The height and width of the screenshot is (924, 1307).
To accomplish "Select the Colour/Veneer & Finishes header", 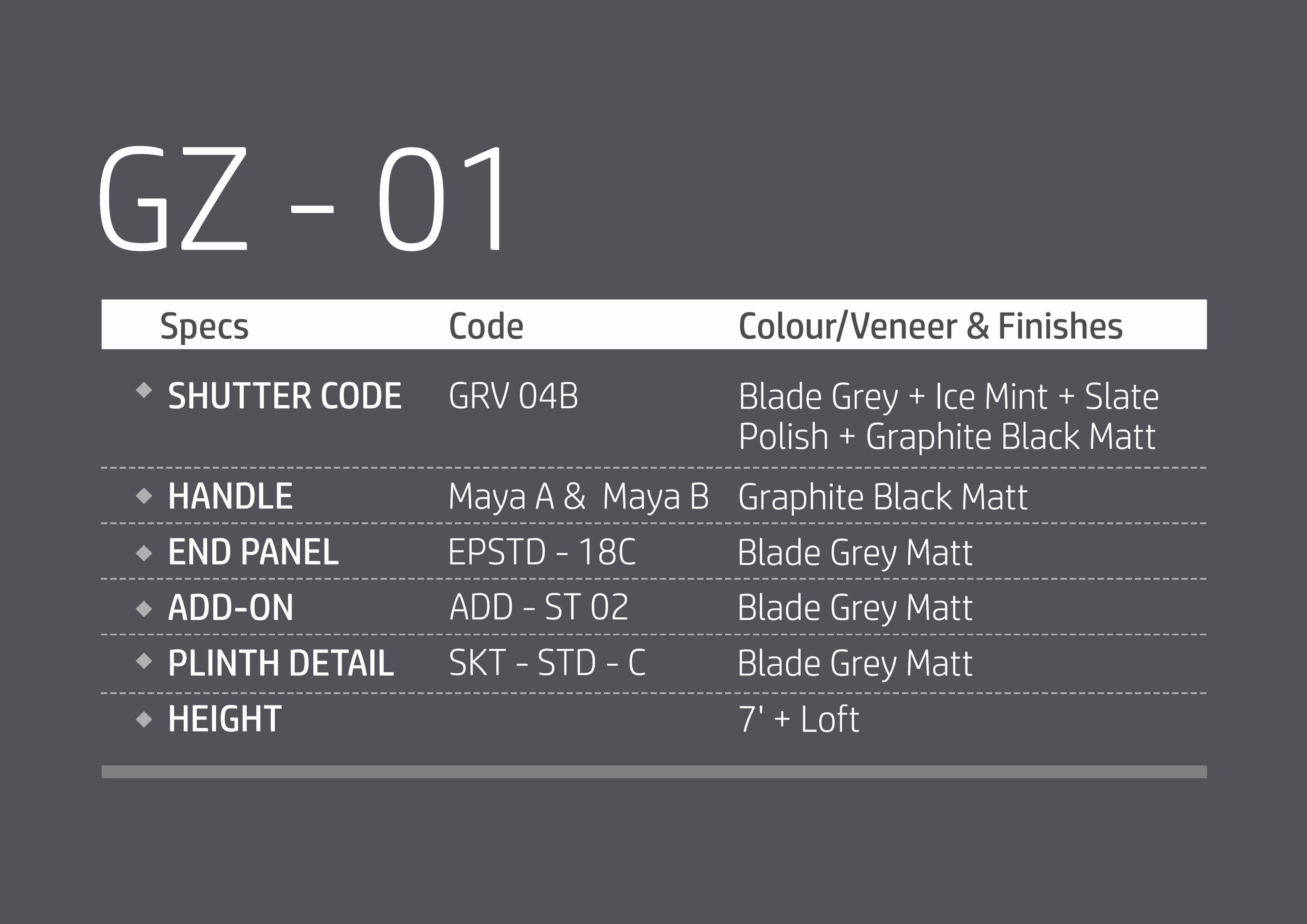I will tap(930, 326).
